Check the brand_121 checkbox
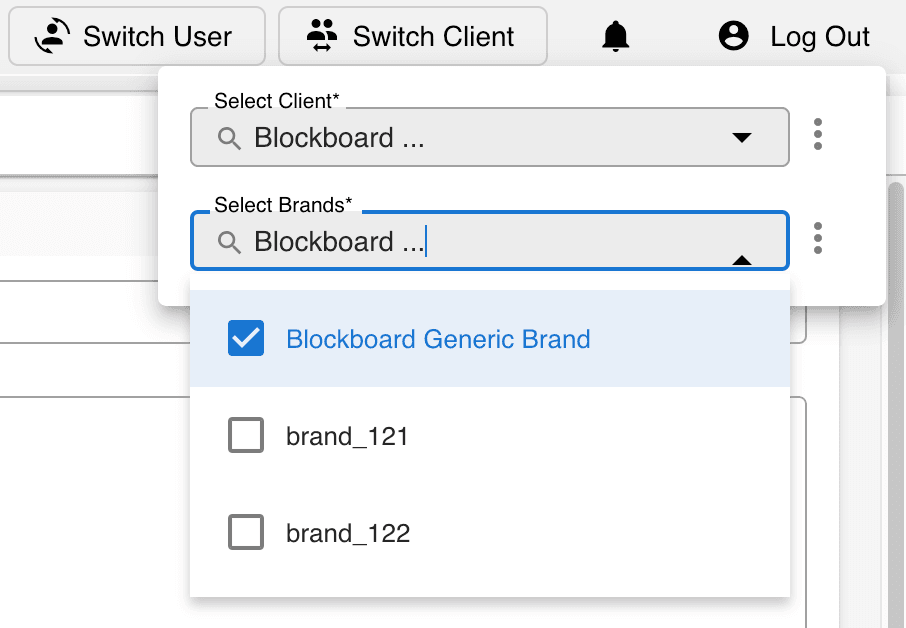Image resolution: width=906 pixels, height=628 pixels. (246, 435)
